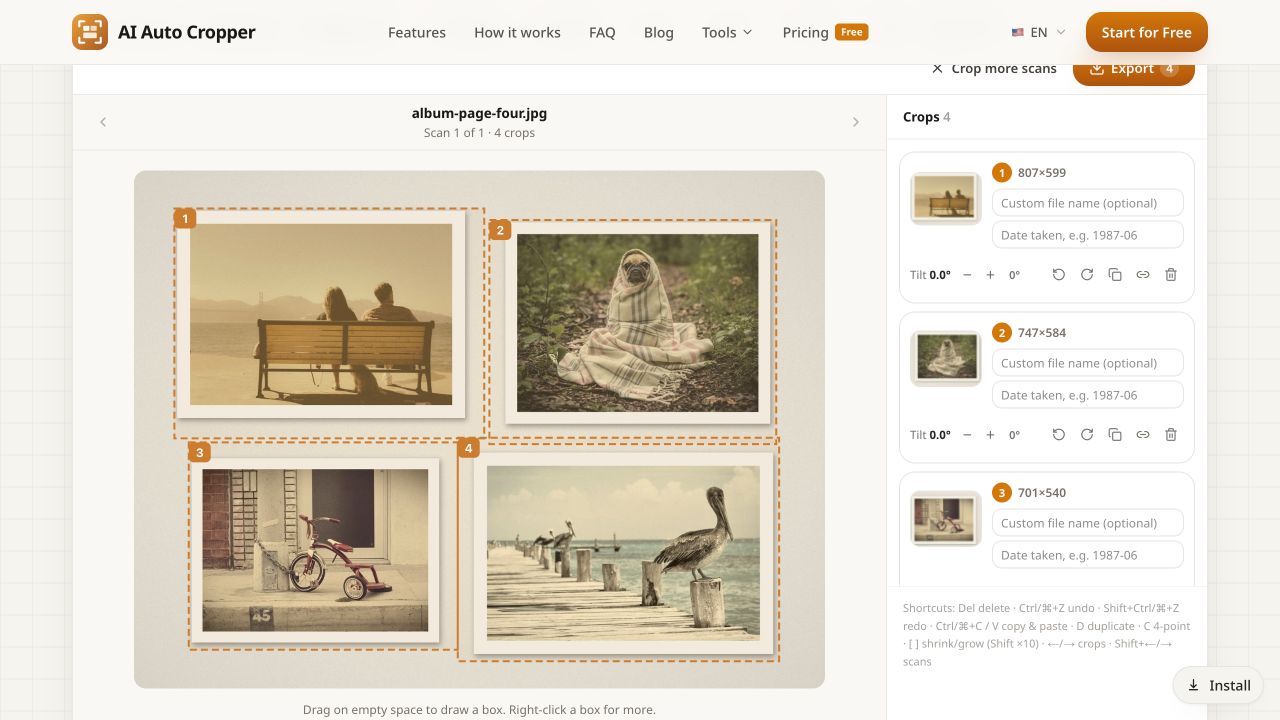Click the link icon on crop 1
1280x720 pixels.
(x=1143, y=275)
